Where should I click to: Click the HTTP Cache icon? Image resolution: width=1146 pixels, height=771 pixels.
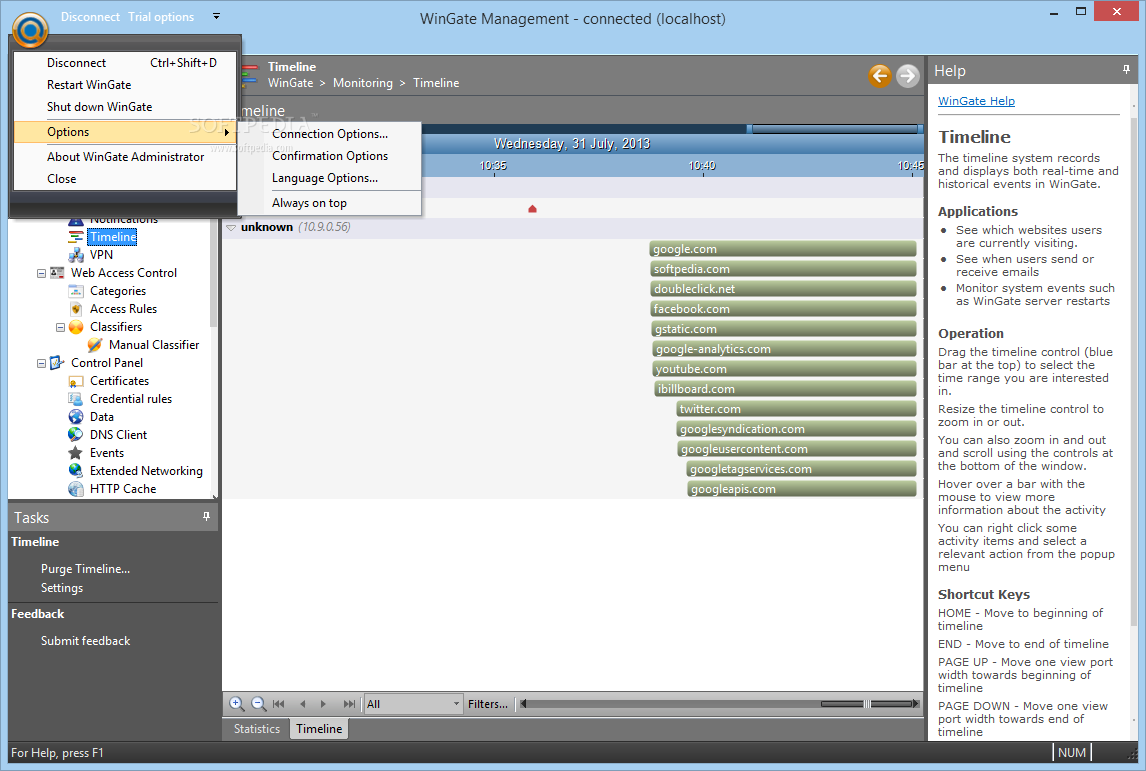pyautogui.click(x=76, y=489)
